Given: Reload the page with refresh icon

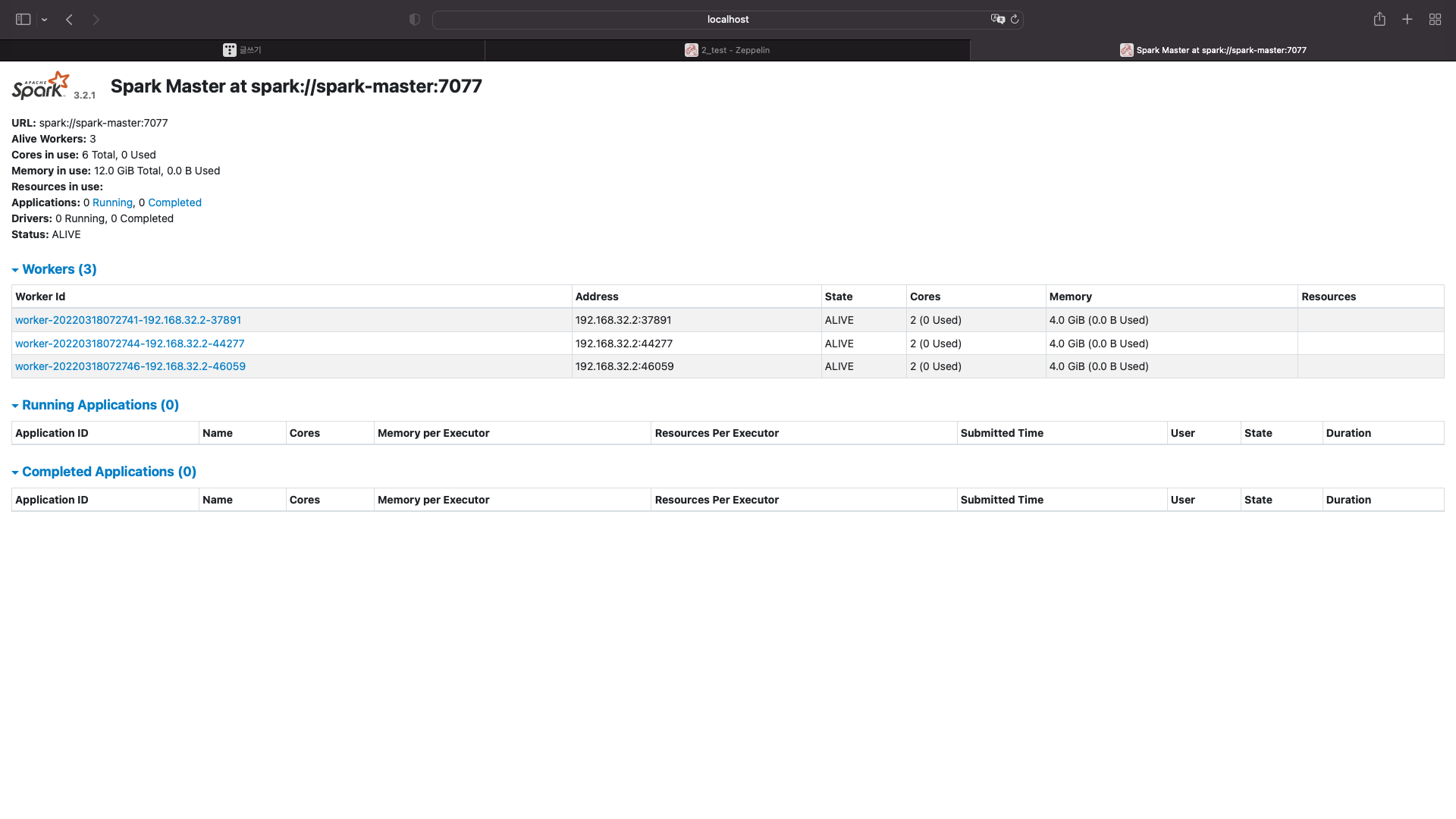Looking at the screenshot, I should tap(1015, 20).
